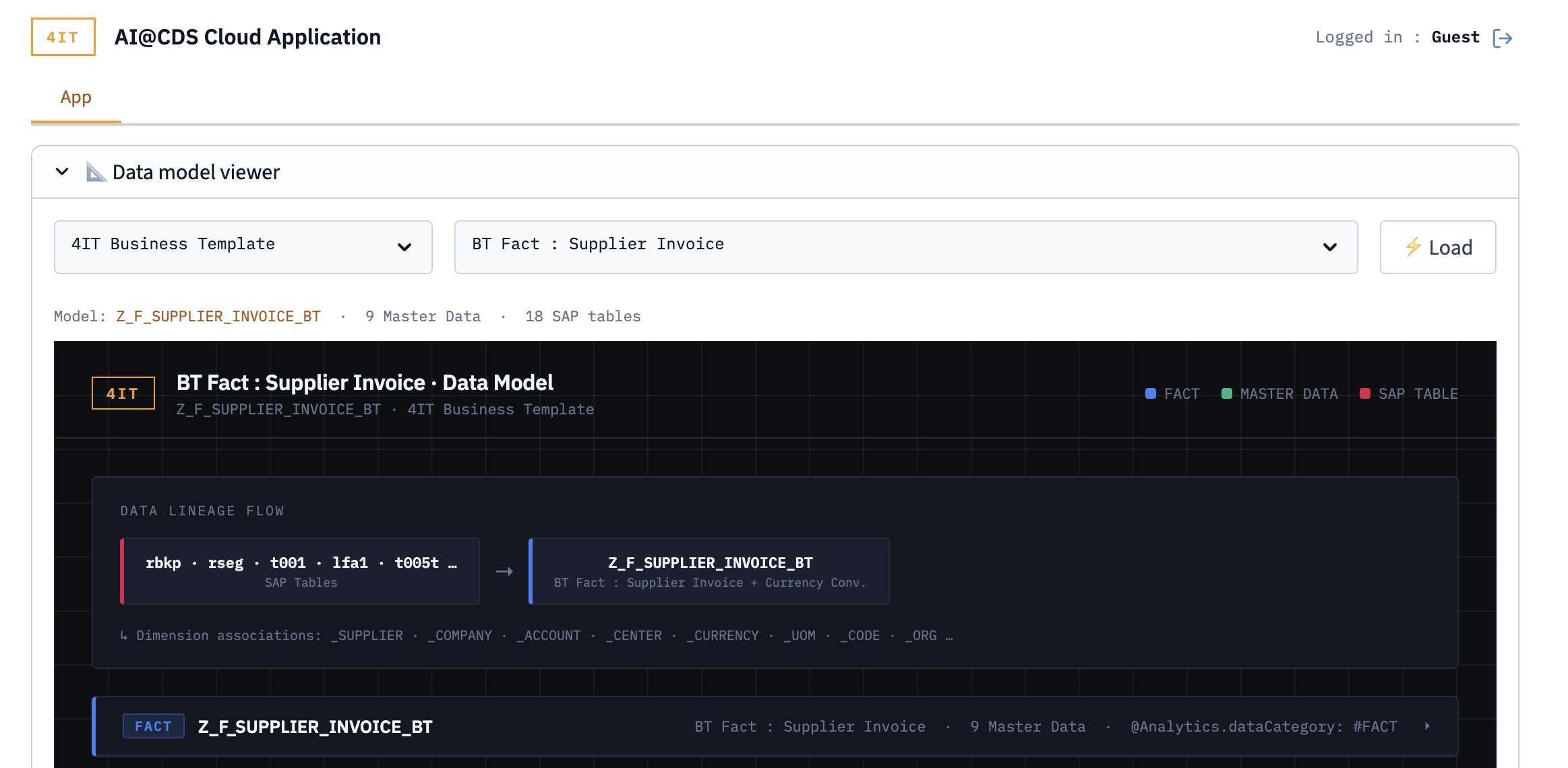Image resolution: width=1568 pixels, height=768 pixels.
Task: Click the logout arrow icon next to Guest
Action: click(1503, 38)
